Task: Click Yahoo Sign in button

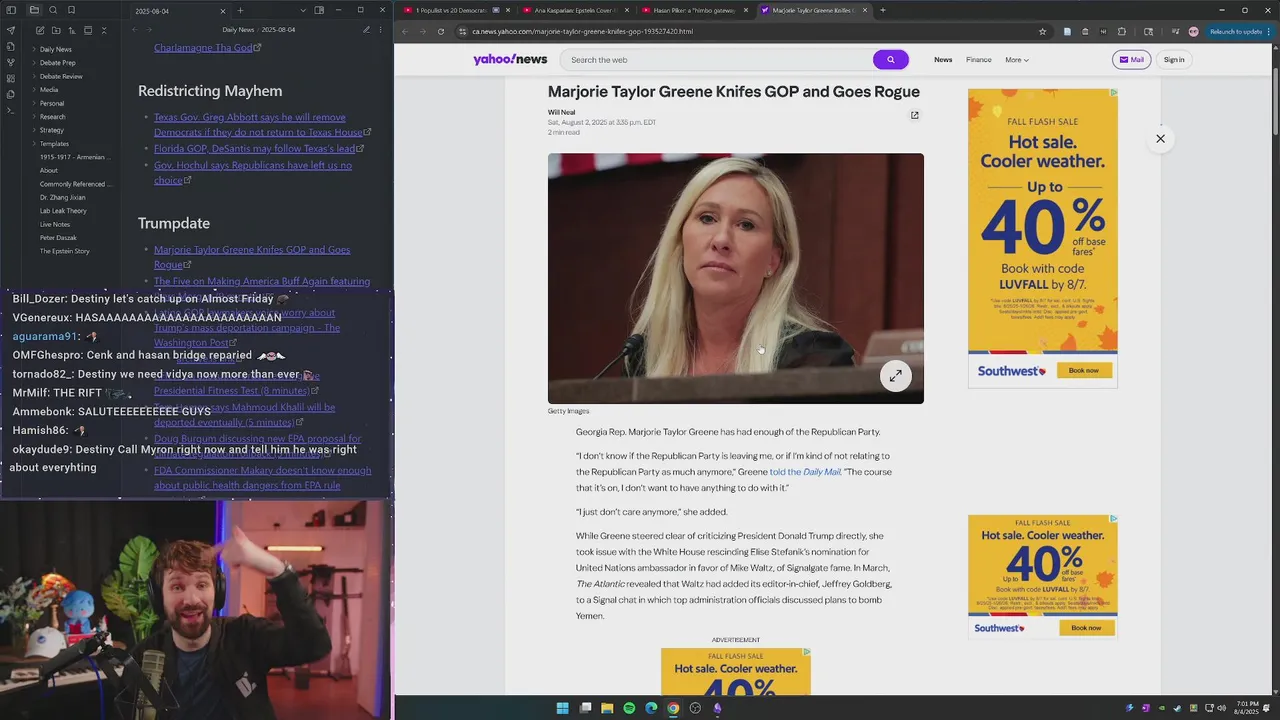Action: (x=1174, y=60)
